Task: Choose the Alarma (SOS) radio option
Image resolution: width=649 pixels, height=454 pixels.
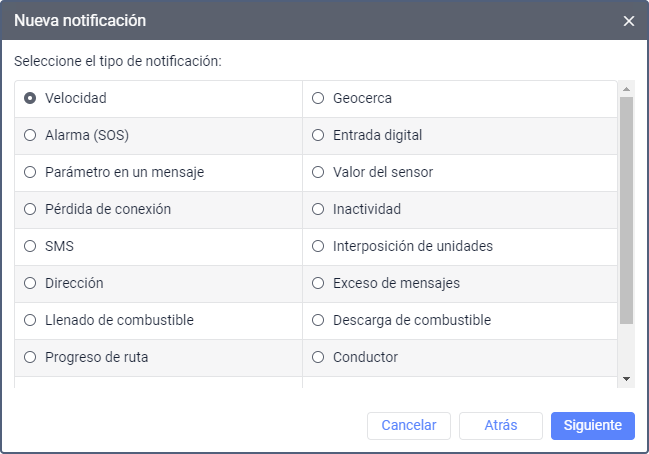Action: coord(30,135)
